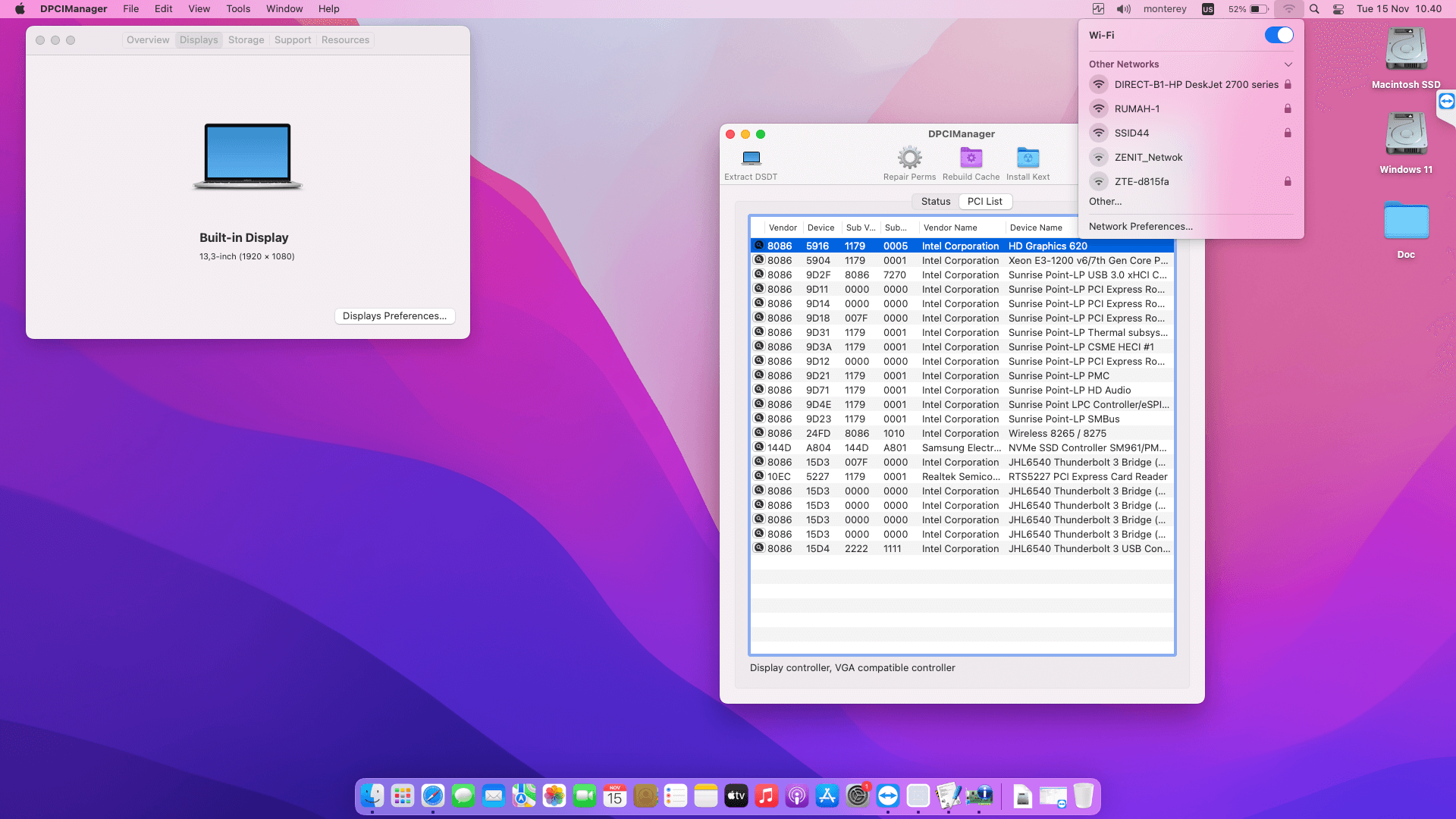Expand the SSID44 network entry
The height and width of the screenshot is (819, 1456).
click(1134, 133)
